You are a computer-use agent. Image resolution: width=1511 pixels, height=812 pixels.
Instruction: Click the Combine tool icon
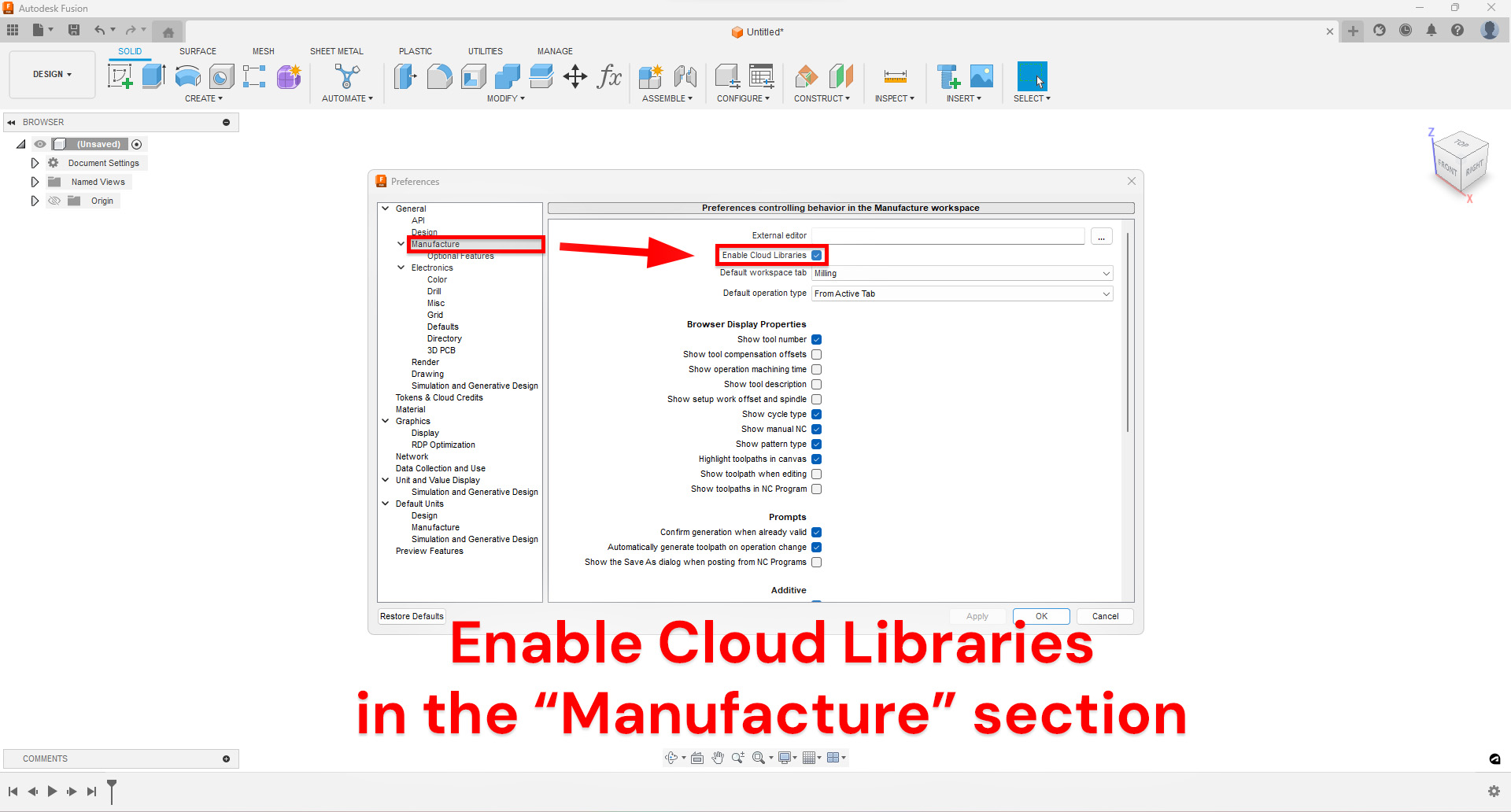tap(507, 76)
